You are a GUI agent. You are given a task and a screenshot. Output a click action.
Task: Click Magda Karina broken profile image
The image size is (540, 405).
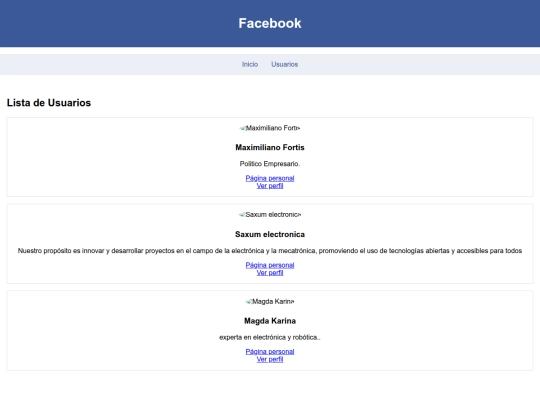pos(270,301)
